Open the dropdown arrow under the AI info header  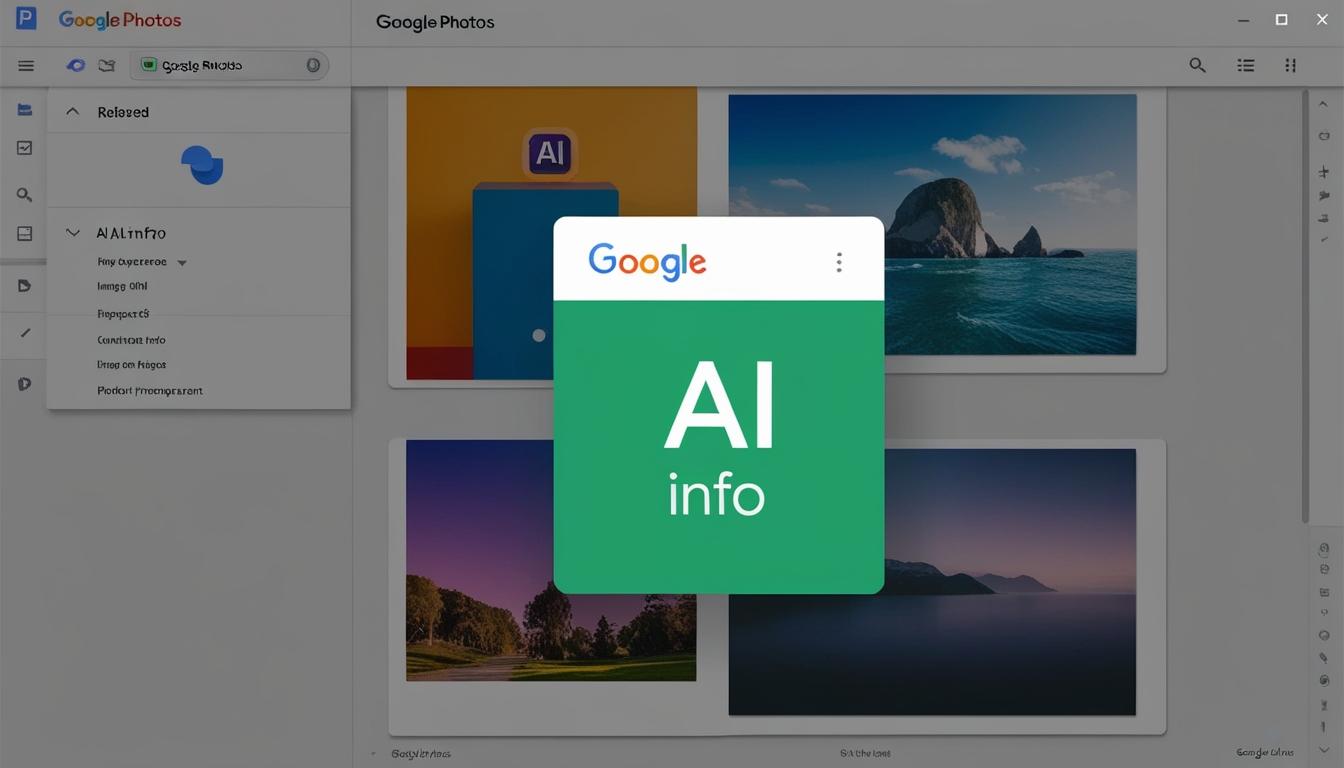coord(182,263)
